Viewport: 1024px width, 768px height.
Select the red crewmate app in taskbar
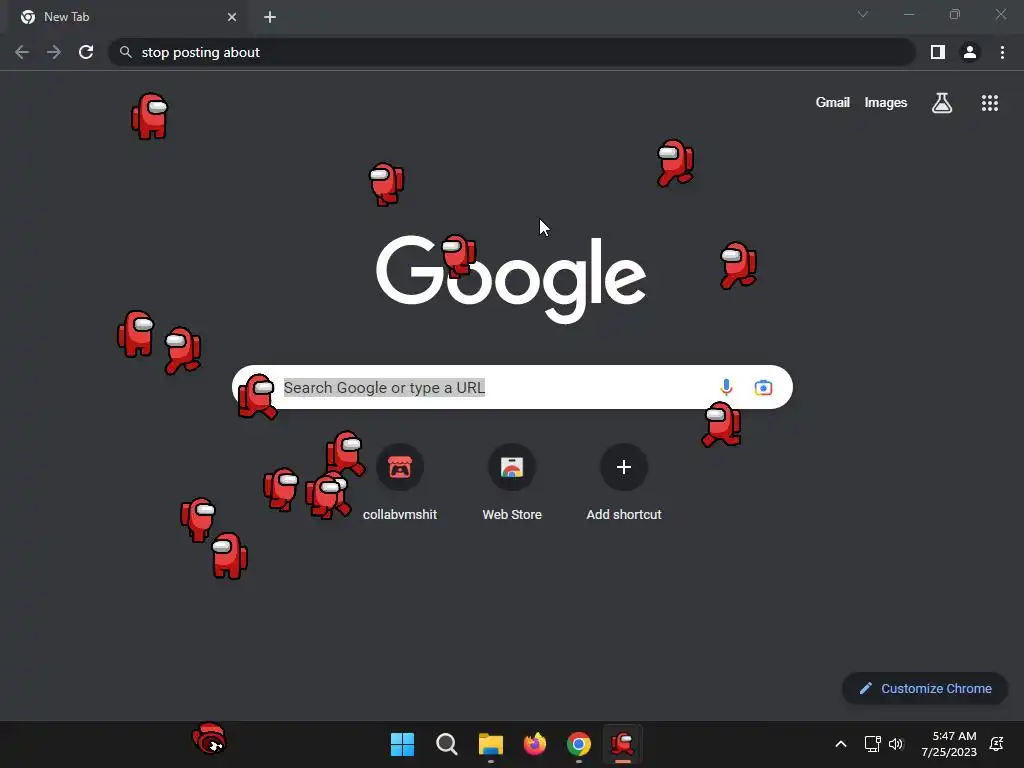[x=622, y=744]
